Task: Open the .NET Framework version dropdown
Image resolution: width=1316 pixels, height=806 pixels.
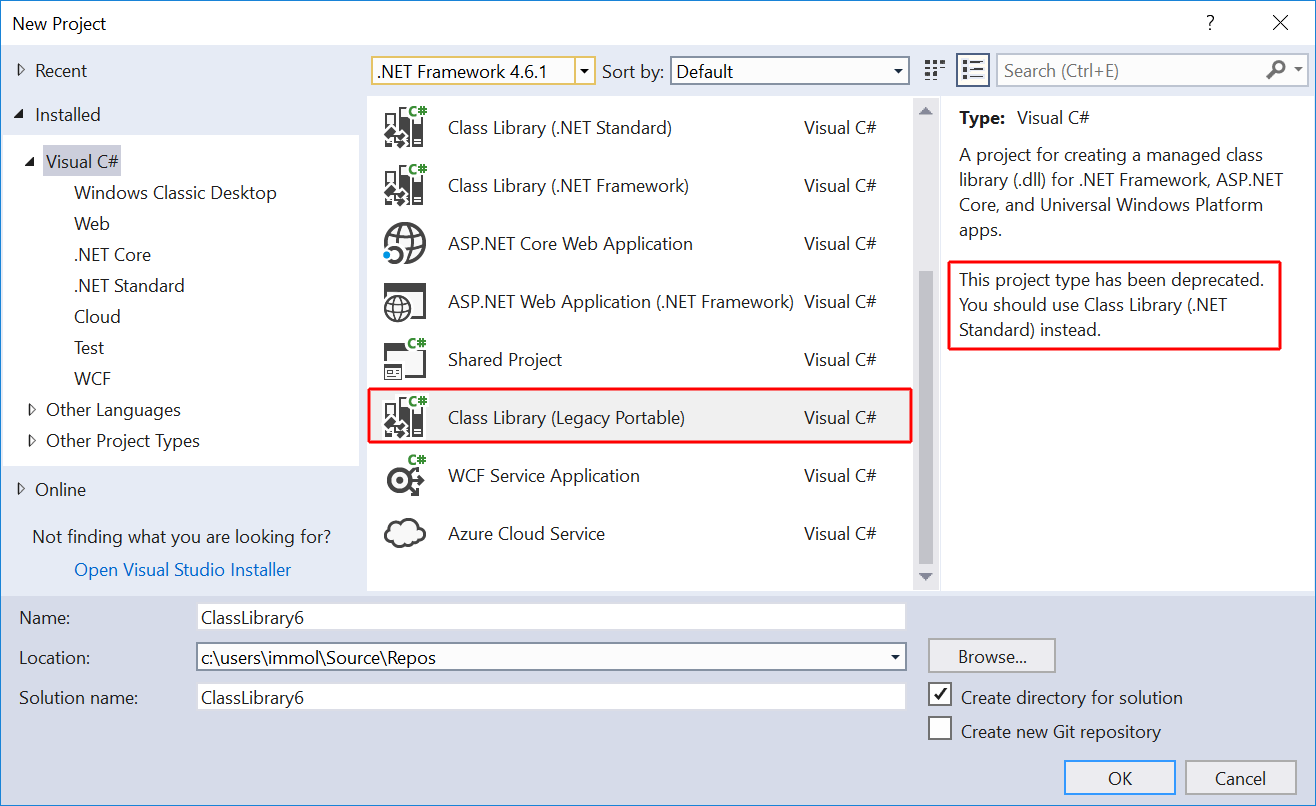Action: [x=585, y=71]
